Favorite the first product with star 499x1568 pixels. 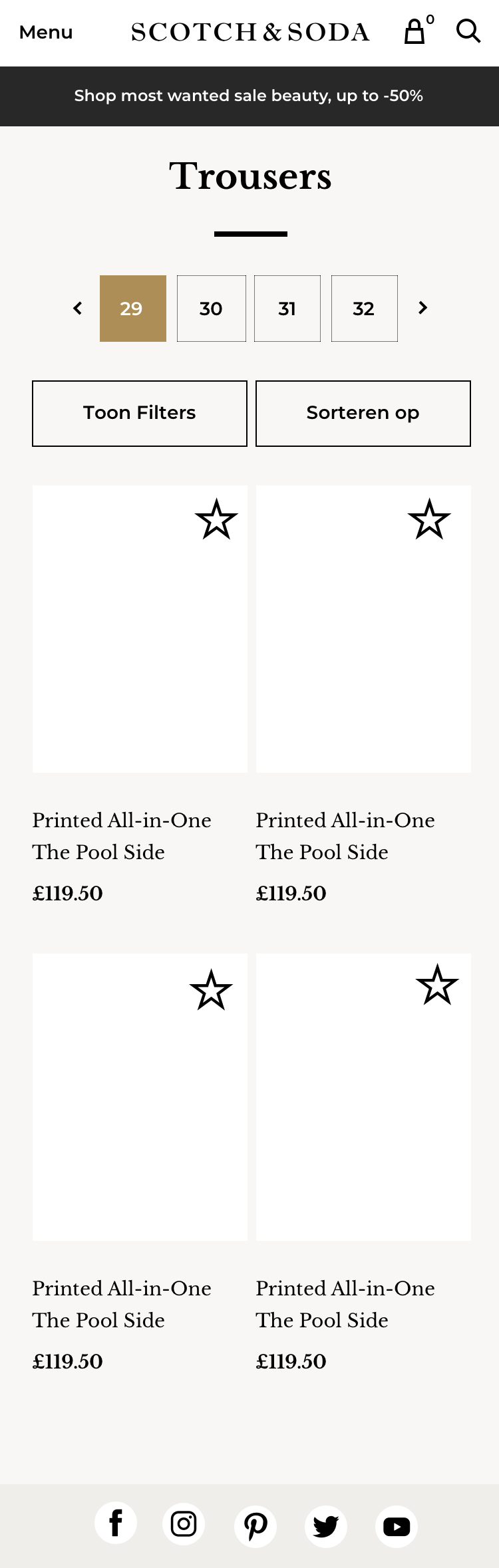click(216, 519)
